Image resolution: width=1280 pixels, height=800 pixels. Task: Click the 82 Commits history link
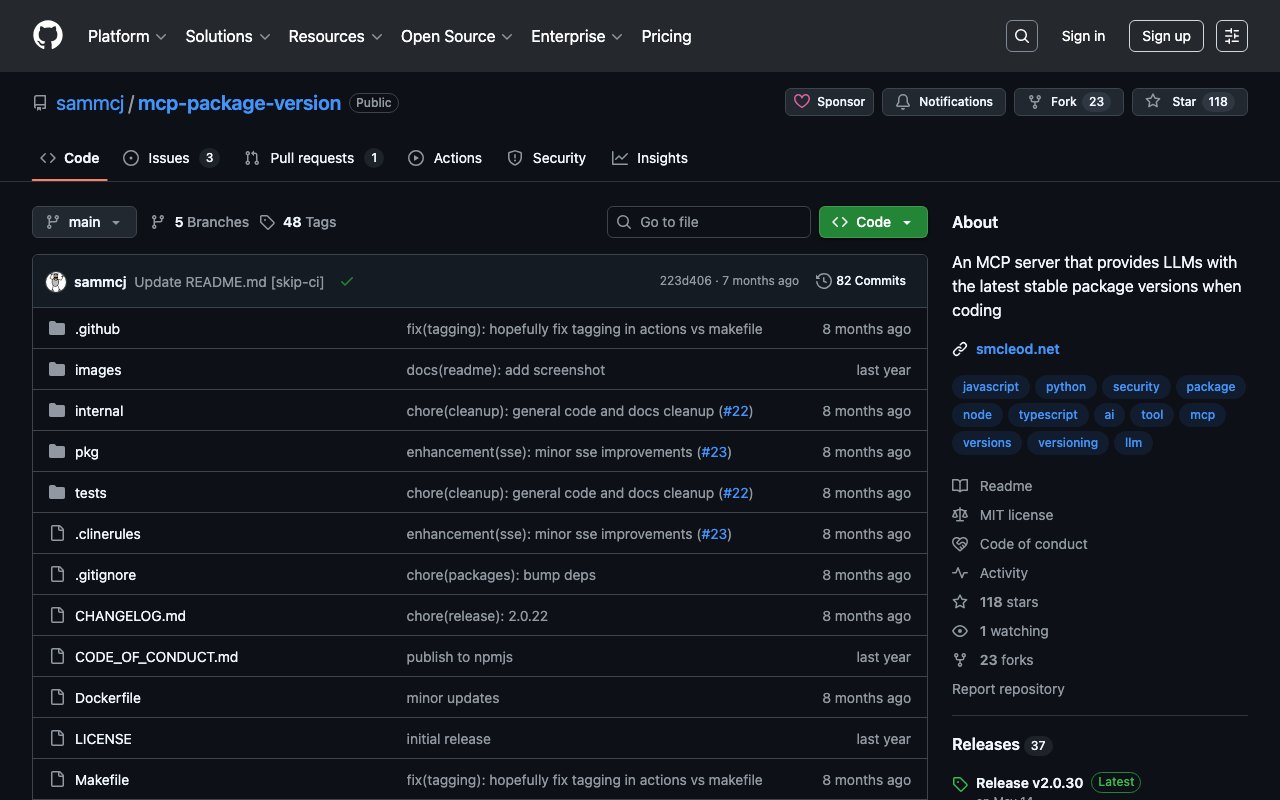click(861, 281)
